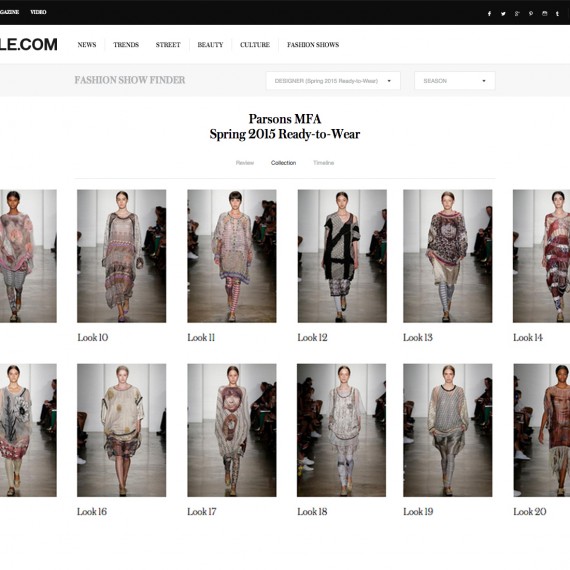Click the Look 10 caption link
This screenshot has width=570, height=570.
click(93, 338)
